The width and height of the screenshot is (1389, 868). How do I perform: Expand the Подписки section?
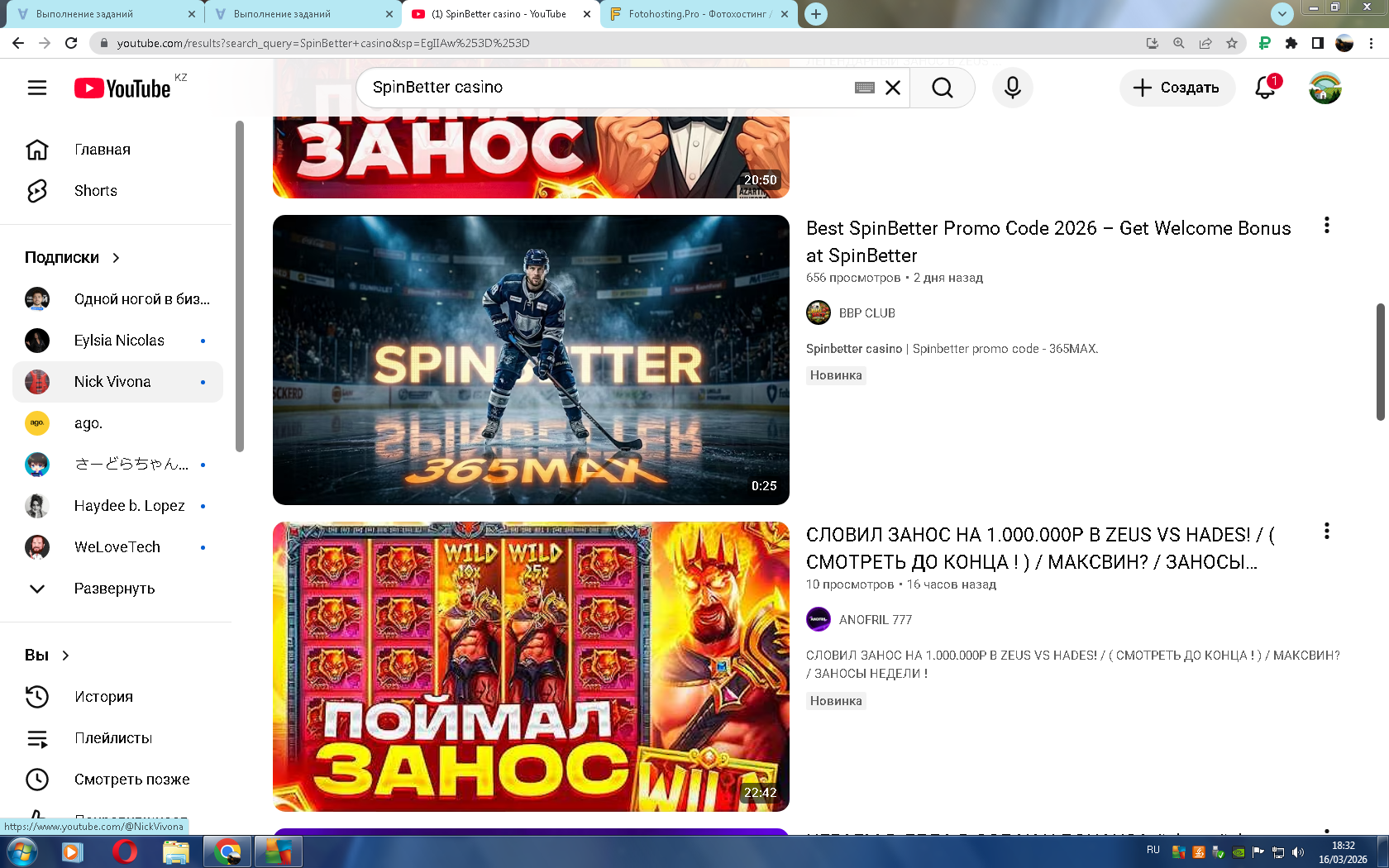tap(73, 258)
